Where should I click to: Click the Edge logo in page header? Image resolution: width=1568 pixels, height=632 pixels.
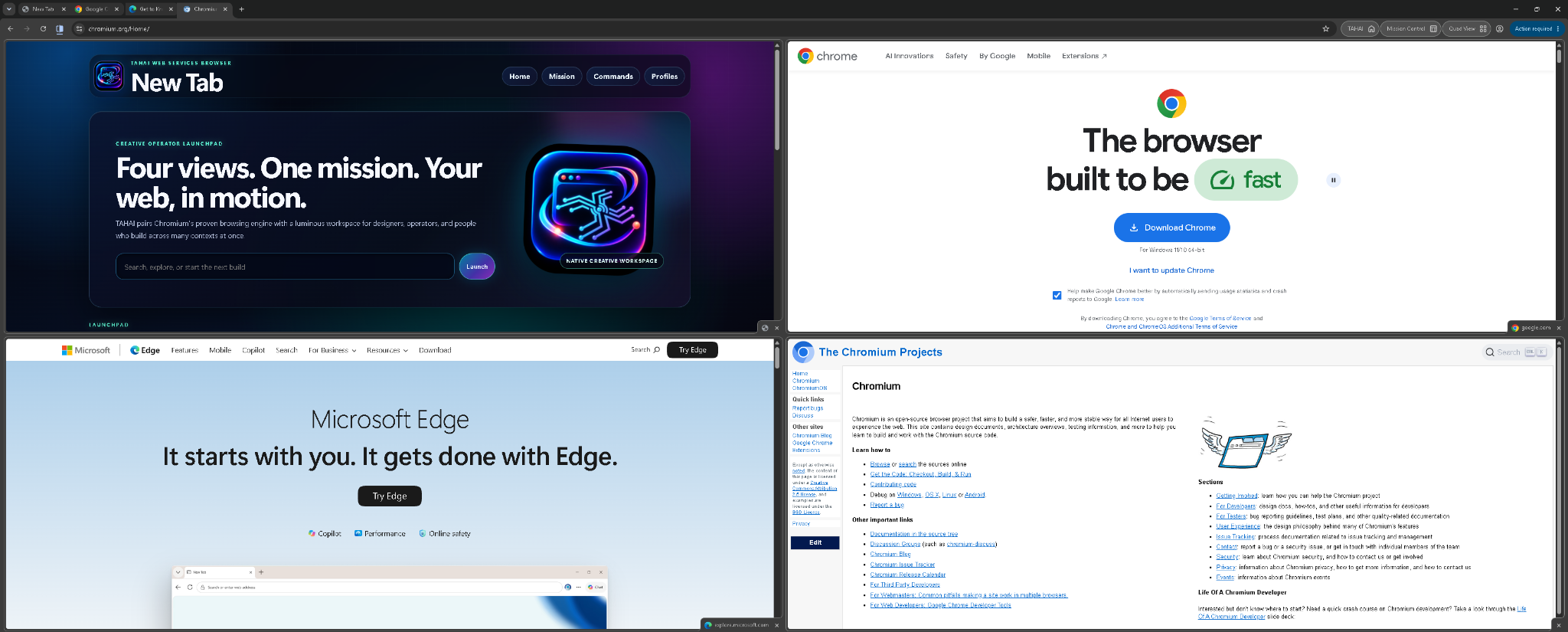point(145,350)
